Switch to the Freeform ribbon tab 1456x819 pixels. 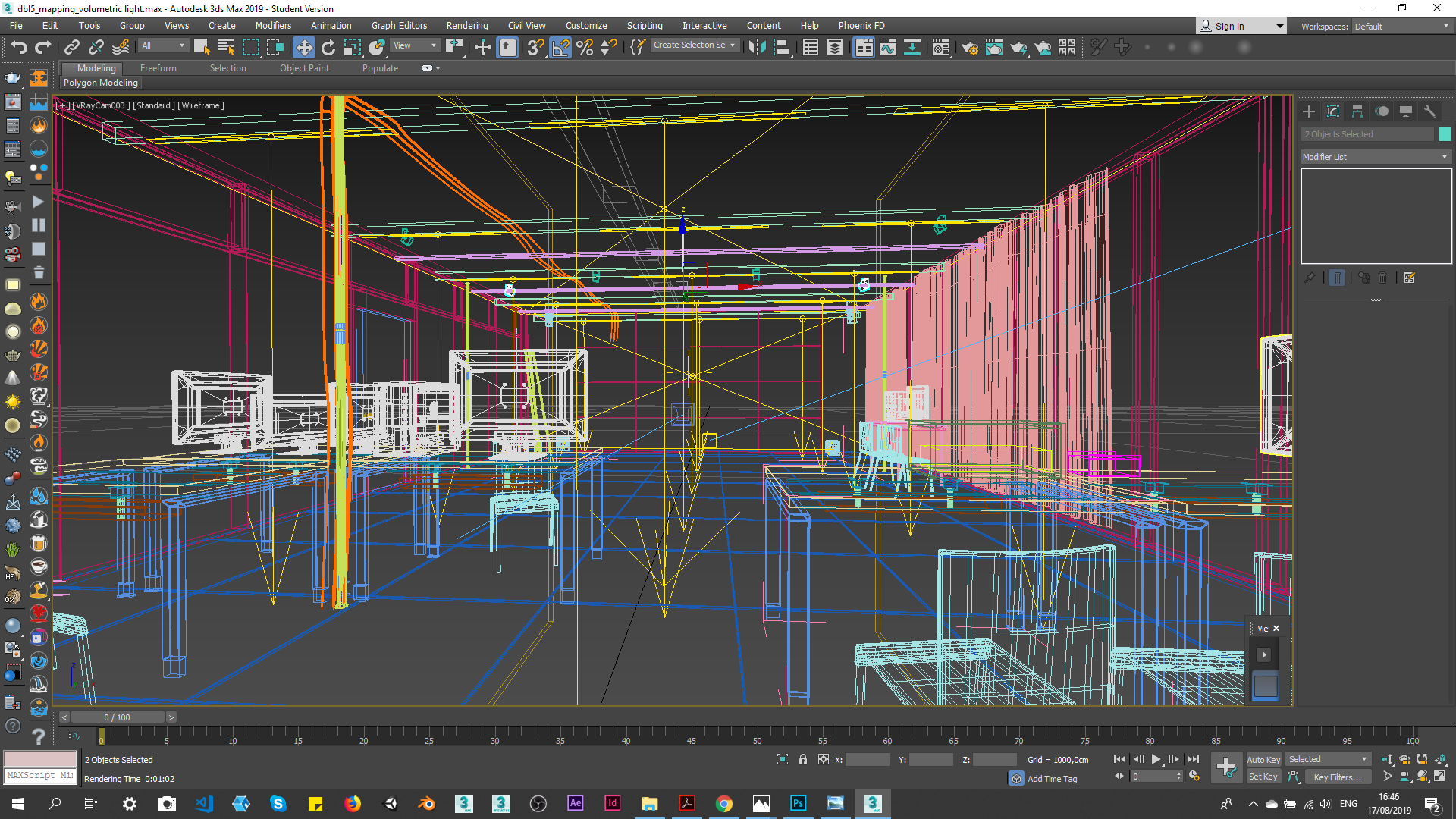pyautogui.click(x=158, y=68)
